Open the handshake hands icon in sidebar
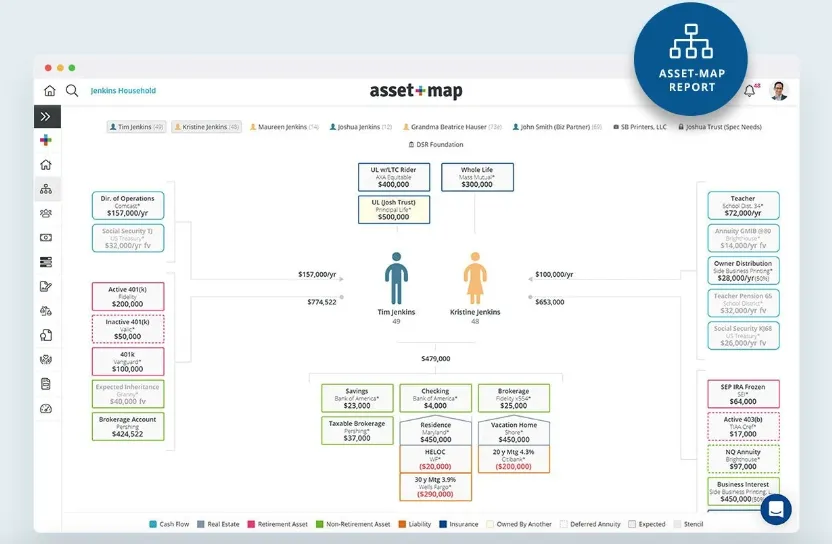 pyautogui.click(x=46, y=360)
